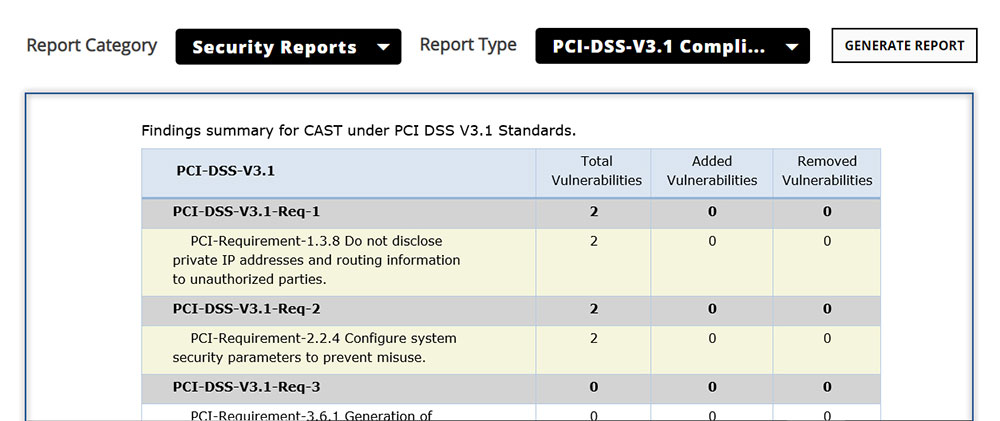The height and width of the screenshot is (421, 1000).
Task: Select the PCI-DSS-V3.1-Req-2 group row
Action: (x=246, y=309)
